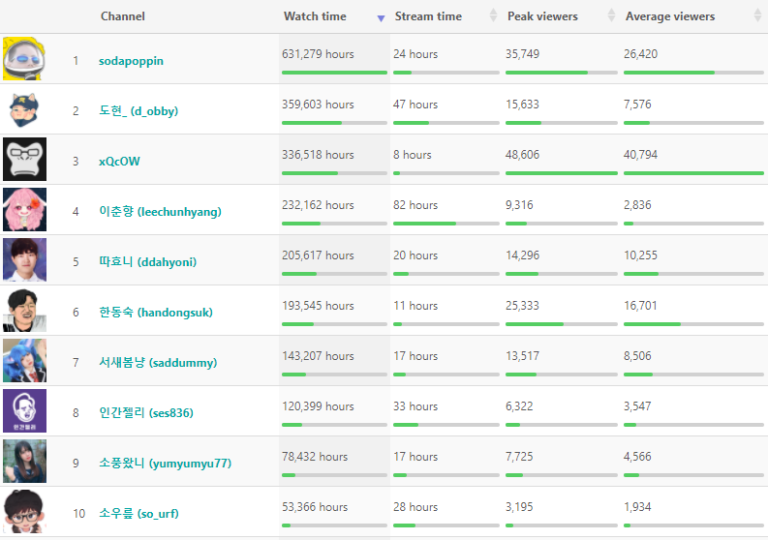
Task: Open so_urf's cartoon avatar
Action: (x=23, y=512)
